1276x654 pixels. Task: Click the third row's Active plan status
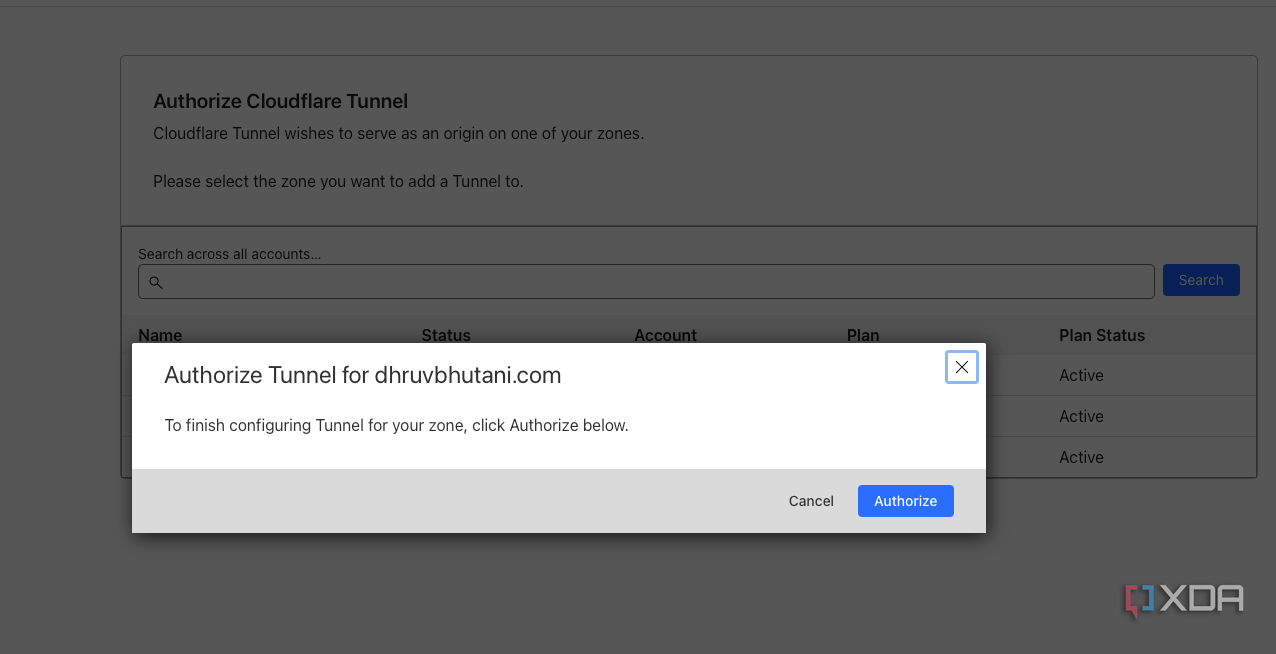(1081, 458)
